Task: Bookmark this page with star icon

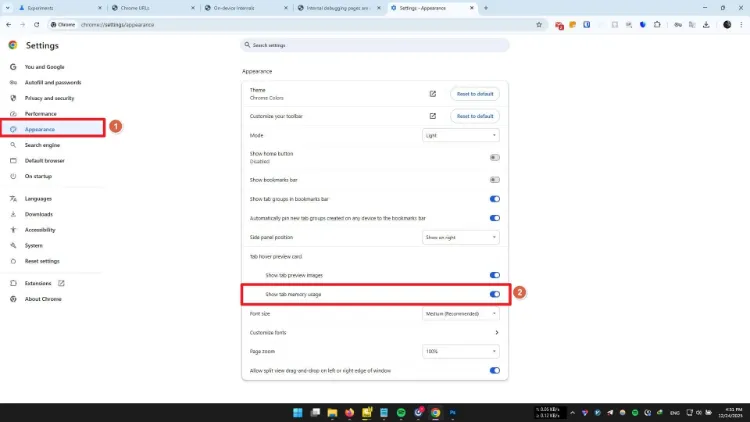Action: (539, 25)
